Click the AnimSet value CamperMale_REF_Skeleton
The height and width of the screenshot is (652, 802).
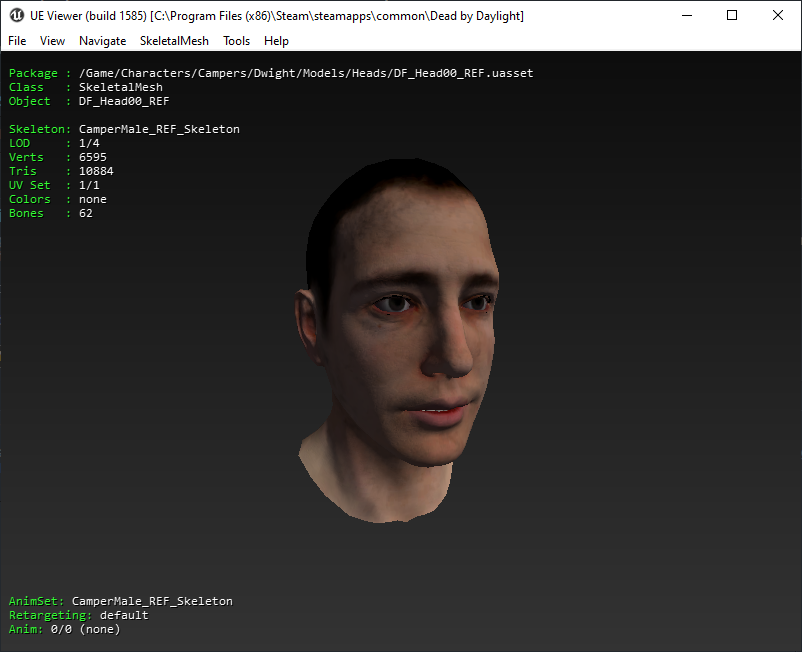(152, 601)
